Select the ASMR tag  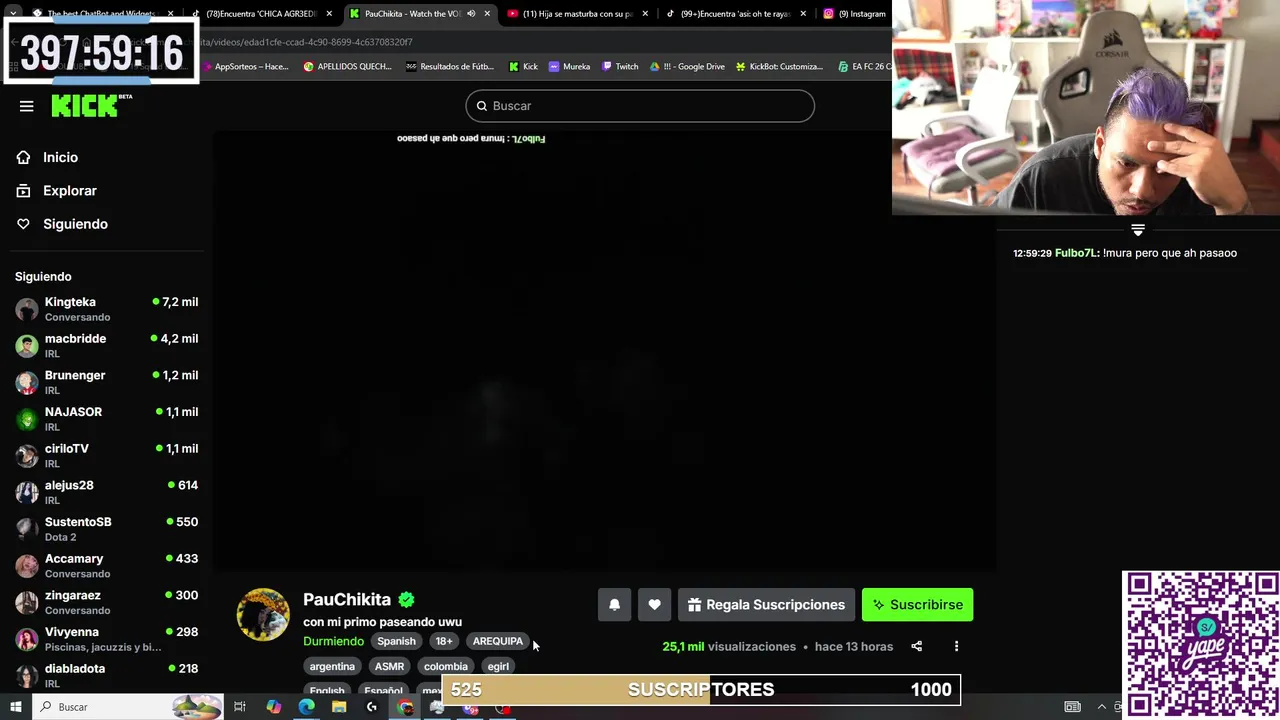(x=389, y=666)
